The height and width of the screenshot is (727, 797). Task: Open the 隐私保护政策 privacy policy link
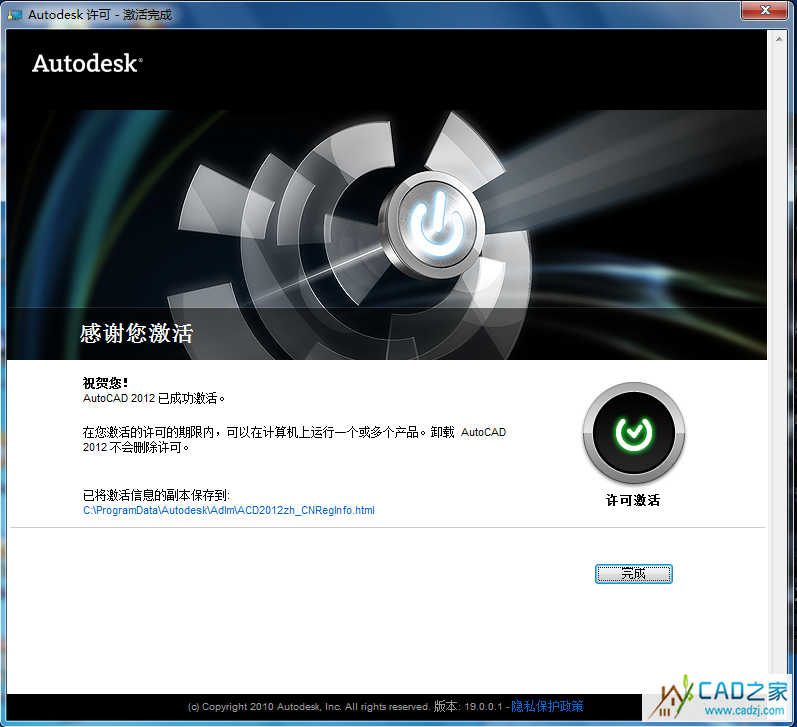(546, 706)
